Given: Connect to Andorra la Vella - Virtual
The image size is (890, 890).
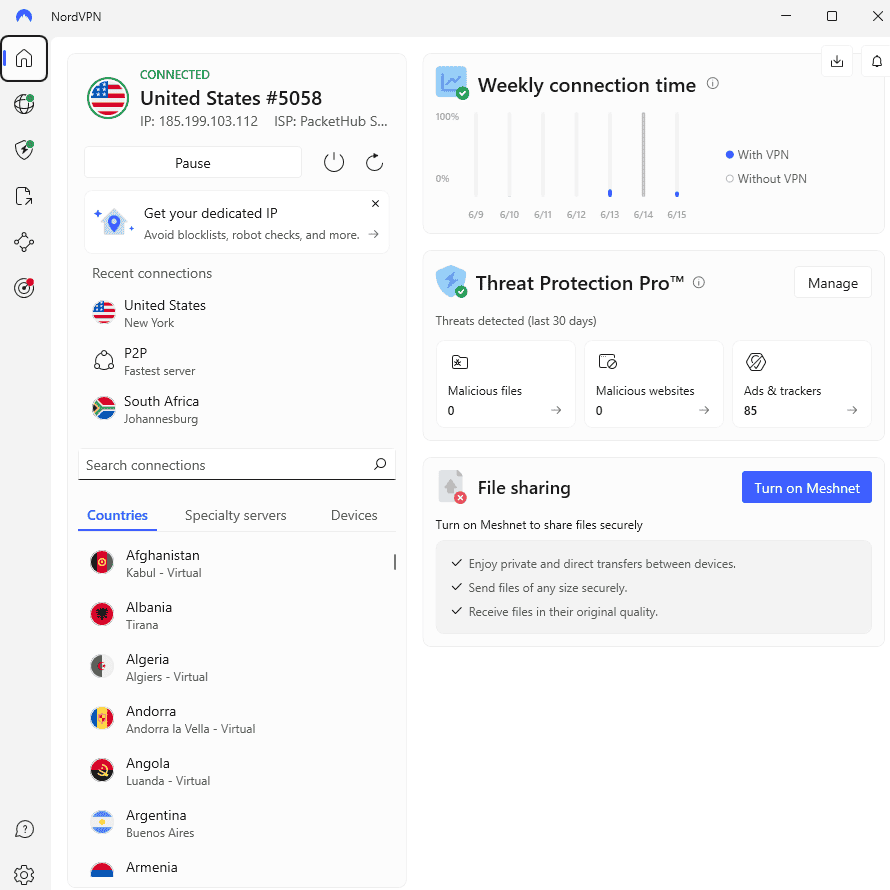Looking at the screenshot, I should point(237,719).
